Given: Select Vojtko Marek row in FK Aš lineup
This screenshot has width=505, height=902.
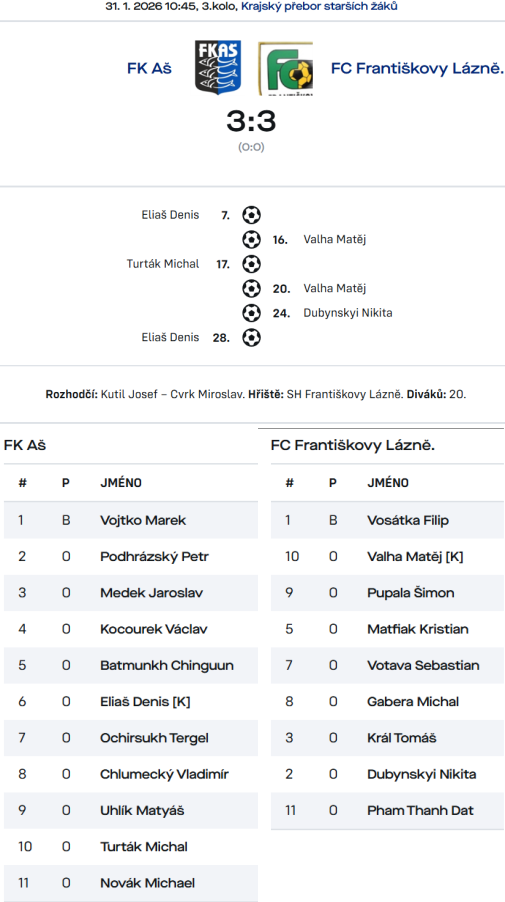Looking at the screenshot, I should click(x=131, y=520).
